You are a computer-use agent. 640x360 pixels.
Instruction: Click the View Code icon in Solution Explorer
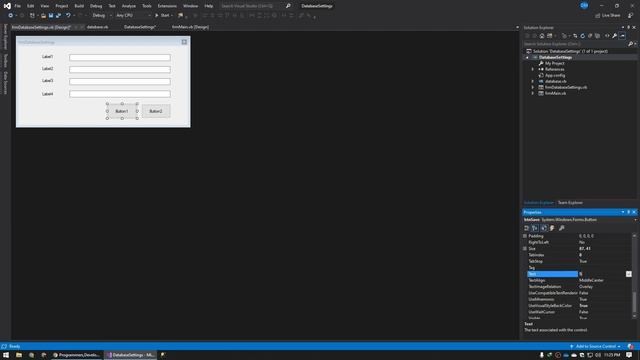(607, 36)
